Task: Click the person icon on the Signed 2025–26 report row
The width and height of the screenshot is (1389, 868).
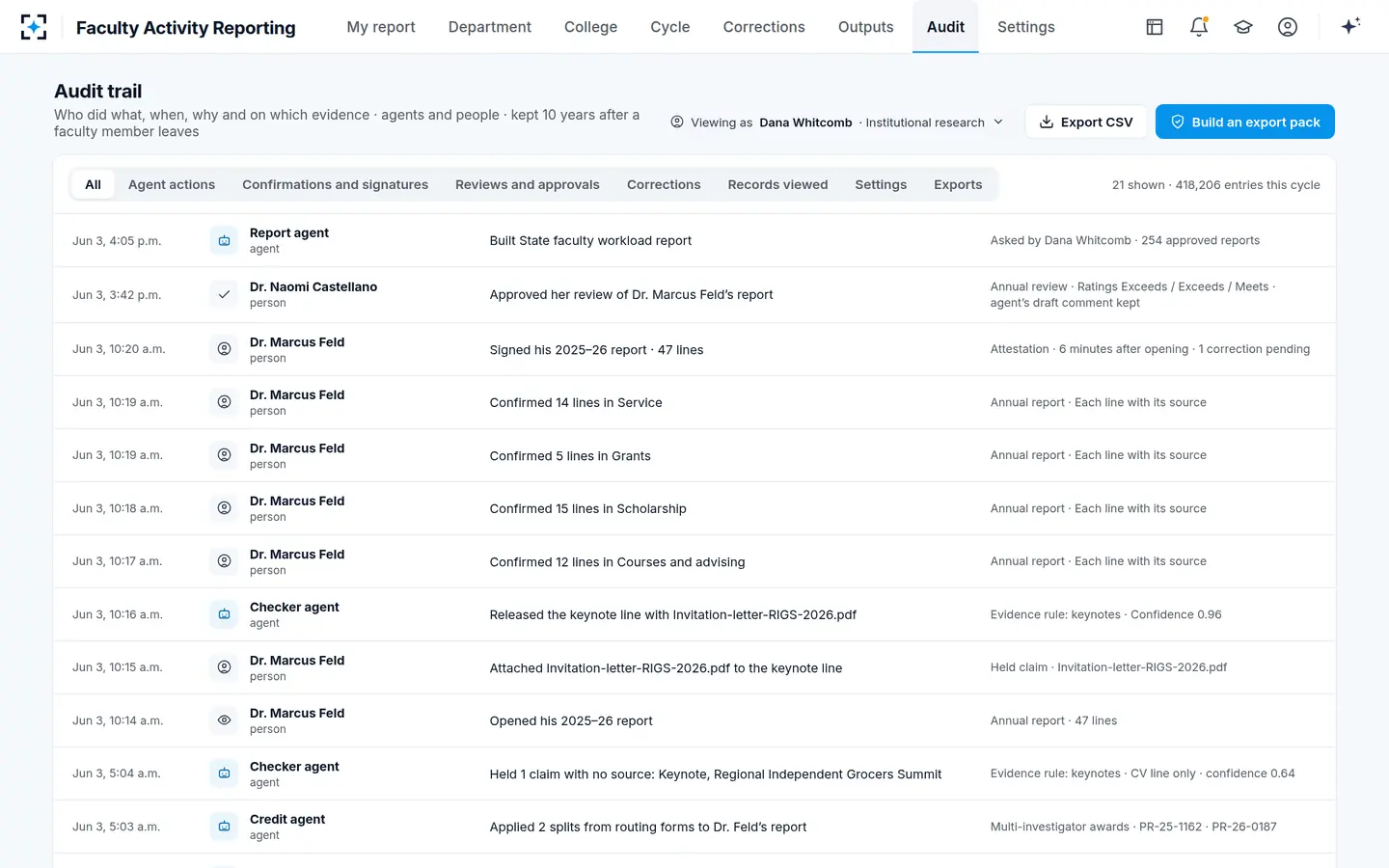Action: point(224,349)
